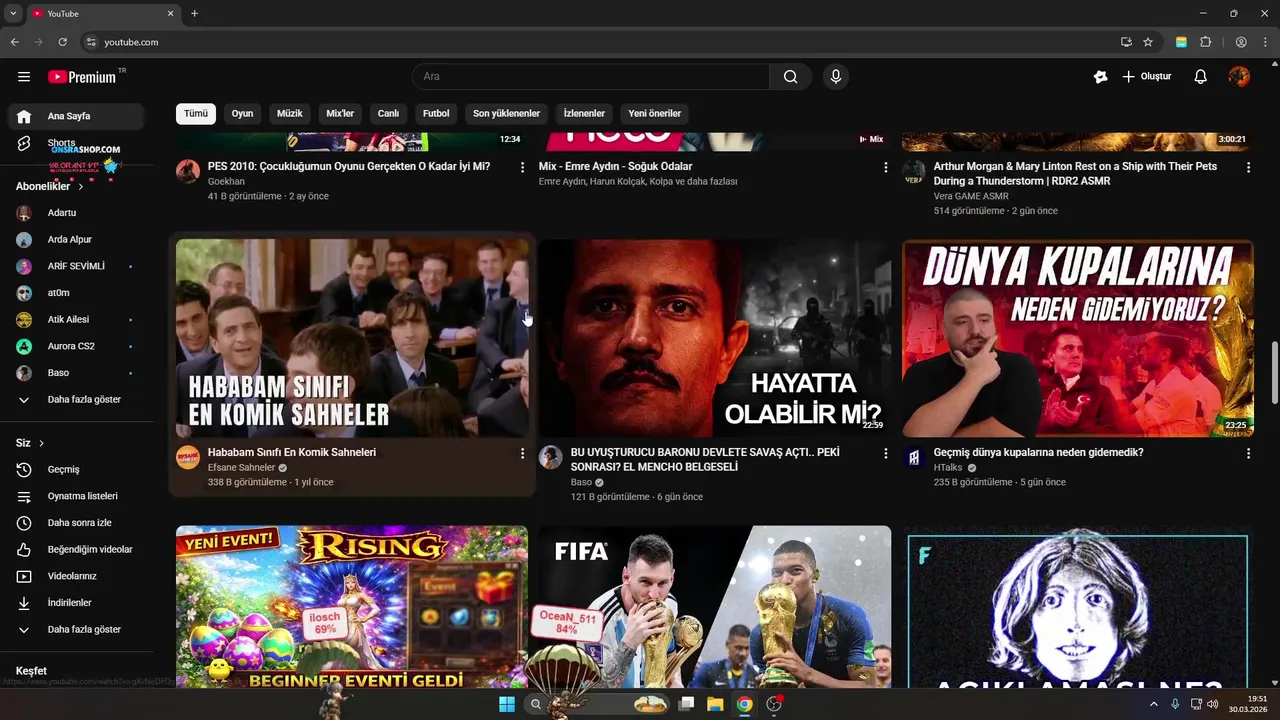Select the Tümü filter chip

tap(196, 113)
